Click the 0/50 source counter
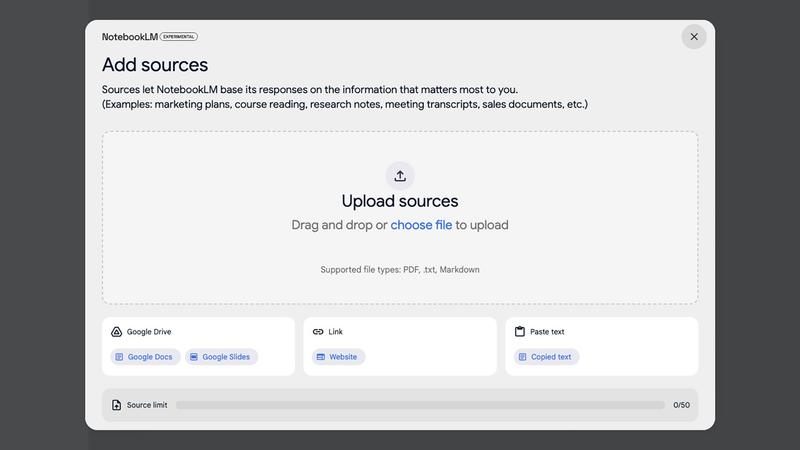This screenshot has height=450, width=800. pyautogui.click(x=681, y=405)
